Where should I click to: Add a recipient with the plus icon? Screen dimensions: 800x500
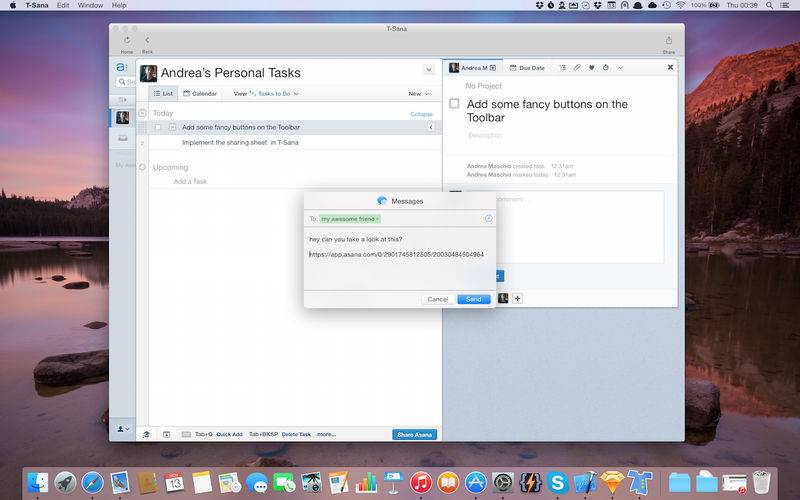point(488,218)
